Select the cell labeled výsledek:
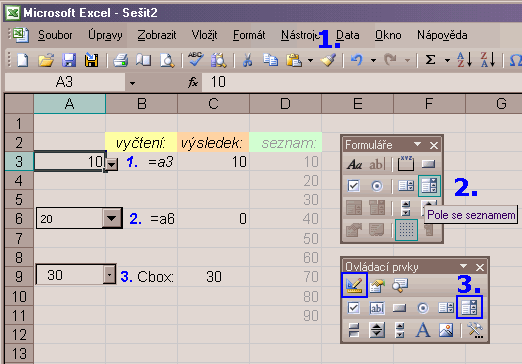This screenshot has width=522, height=364. click(213, 143)
